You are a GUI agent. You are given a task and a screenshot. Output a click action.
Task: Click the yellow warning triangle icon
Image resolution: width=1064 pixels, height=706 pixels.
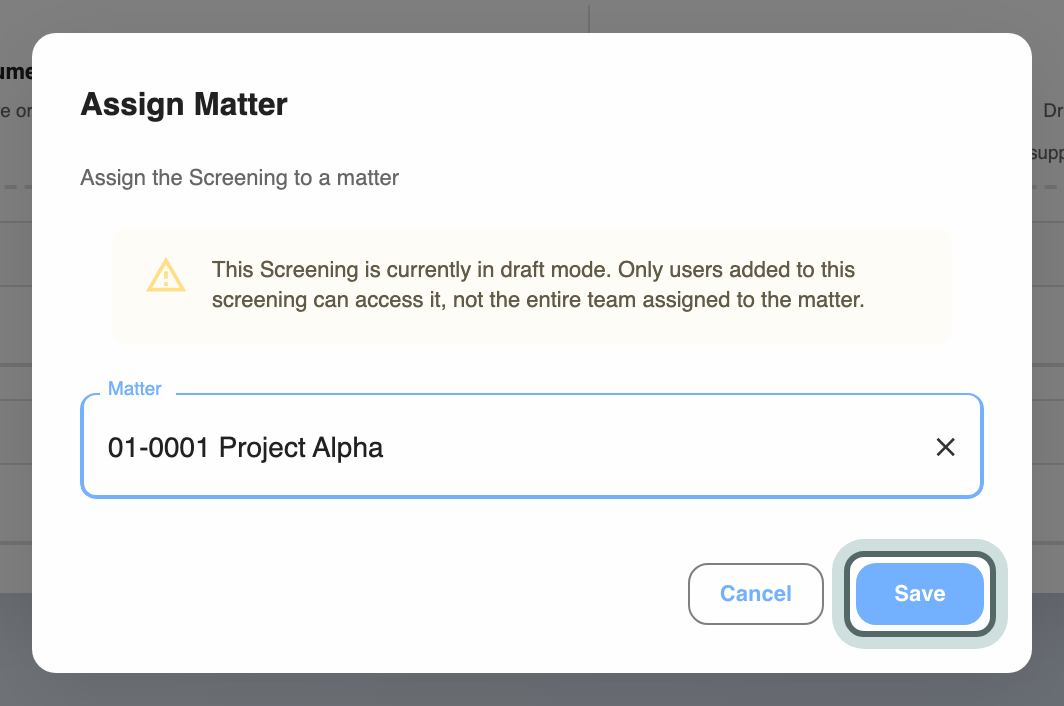coord(166,276)
